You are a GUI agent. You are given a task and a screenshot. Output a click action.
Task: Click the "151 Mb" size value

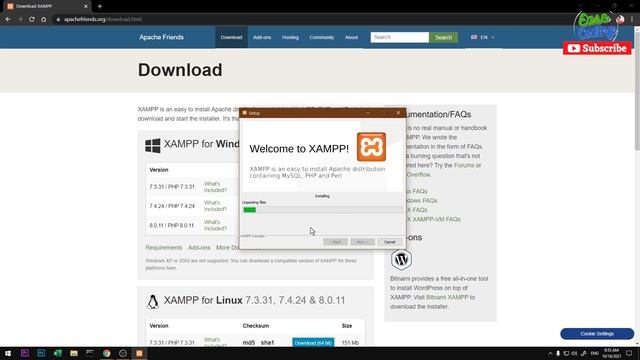350,343
